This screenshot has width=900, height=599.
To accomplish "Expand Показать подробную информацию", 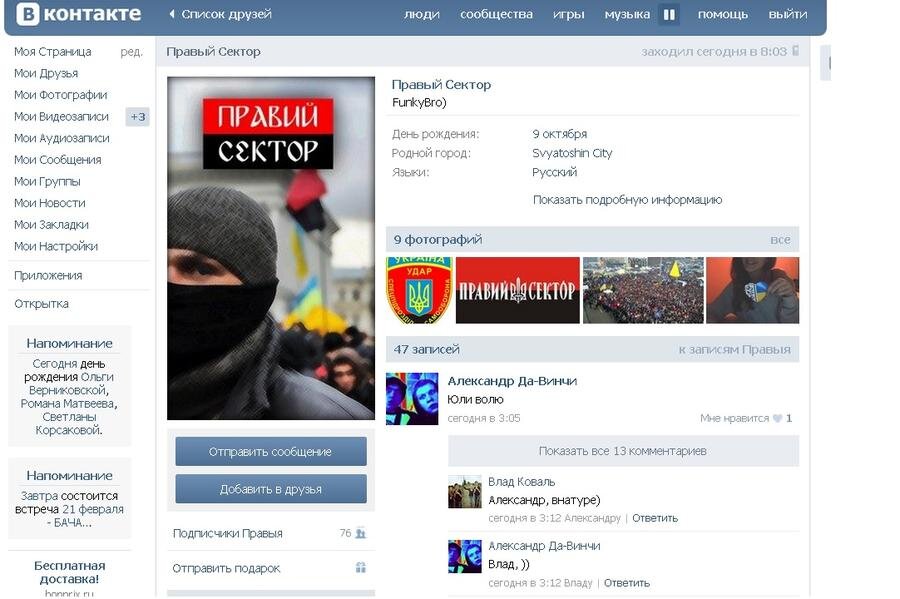I will click(x=627, y=200).
